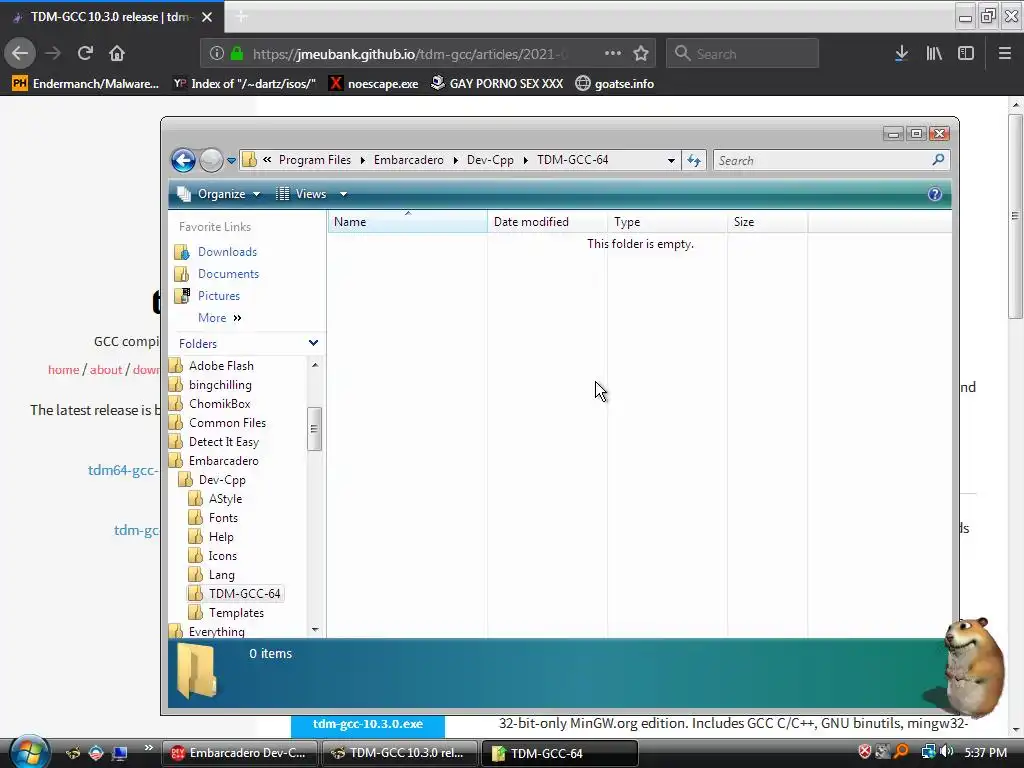Click Explorer forward navigation button

point(211,160)
